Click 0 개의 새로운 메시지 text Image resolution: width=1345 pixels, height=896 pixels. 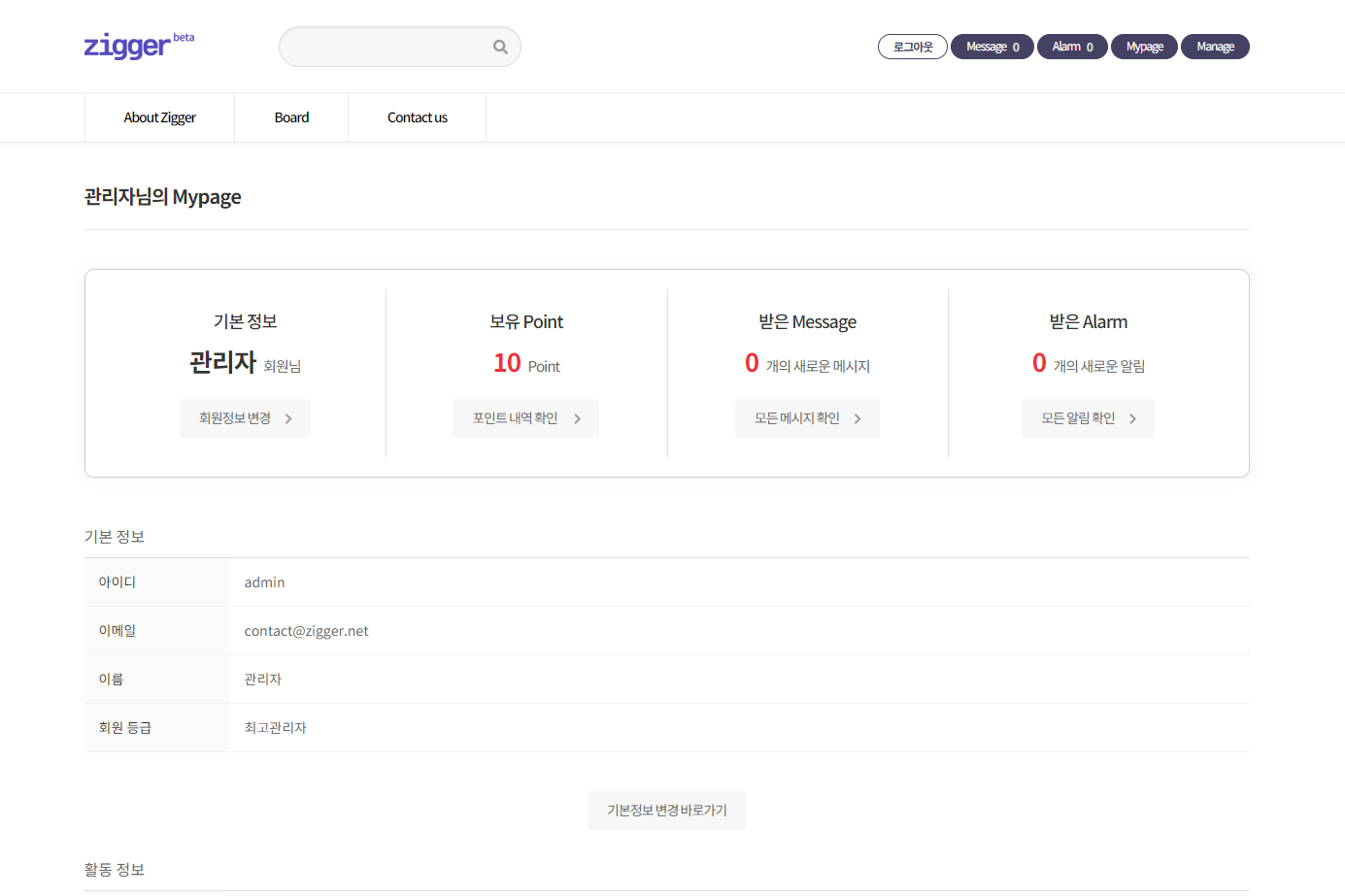tap(807, 363)
